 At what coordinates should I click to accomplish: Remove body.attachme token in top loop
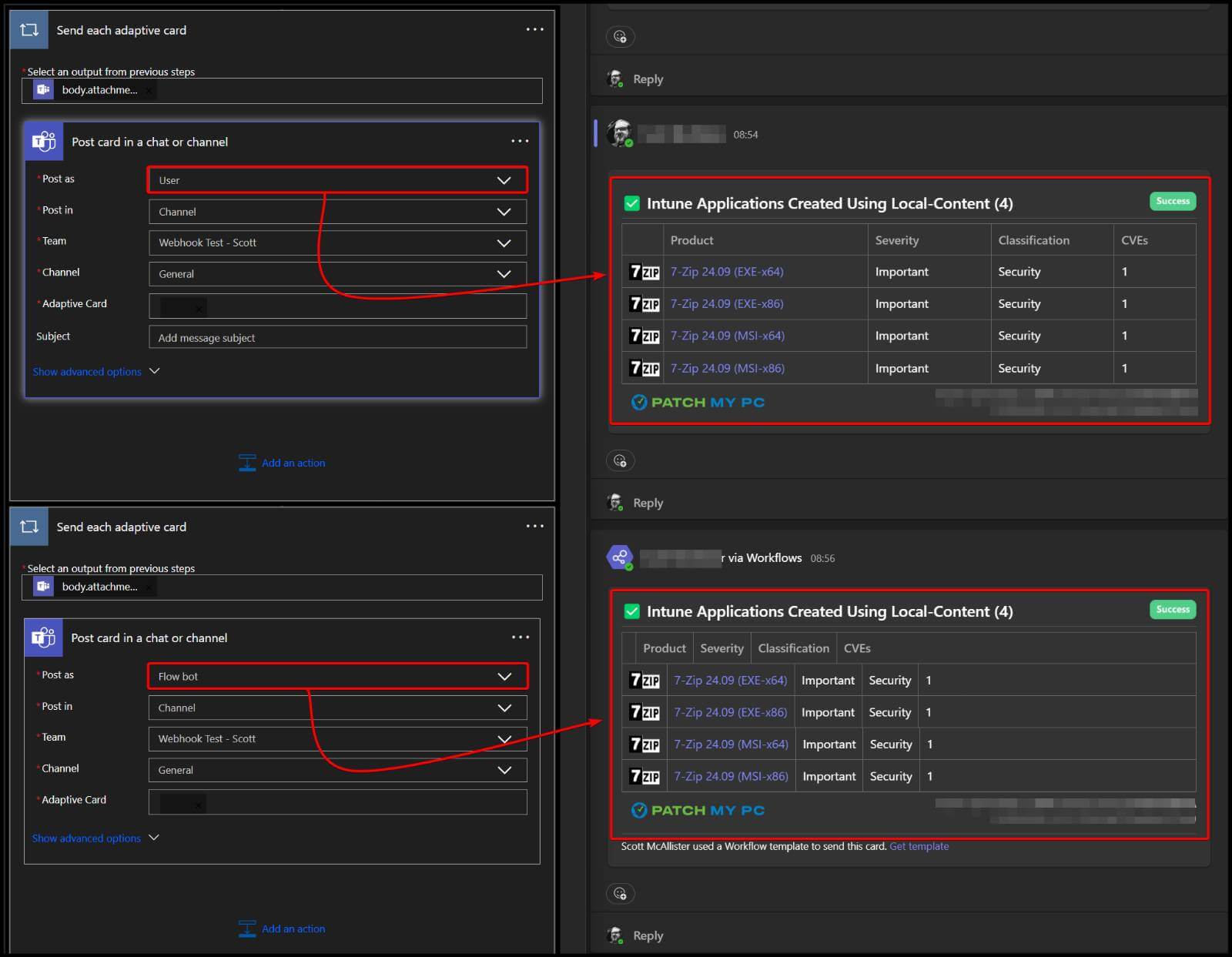point(149,91)
